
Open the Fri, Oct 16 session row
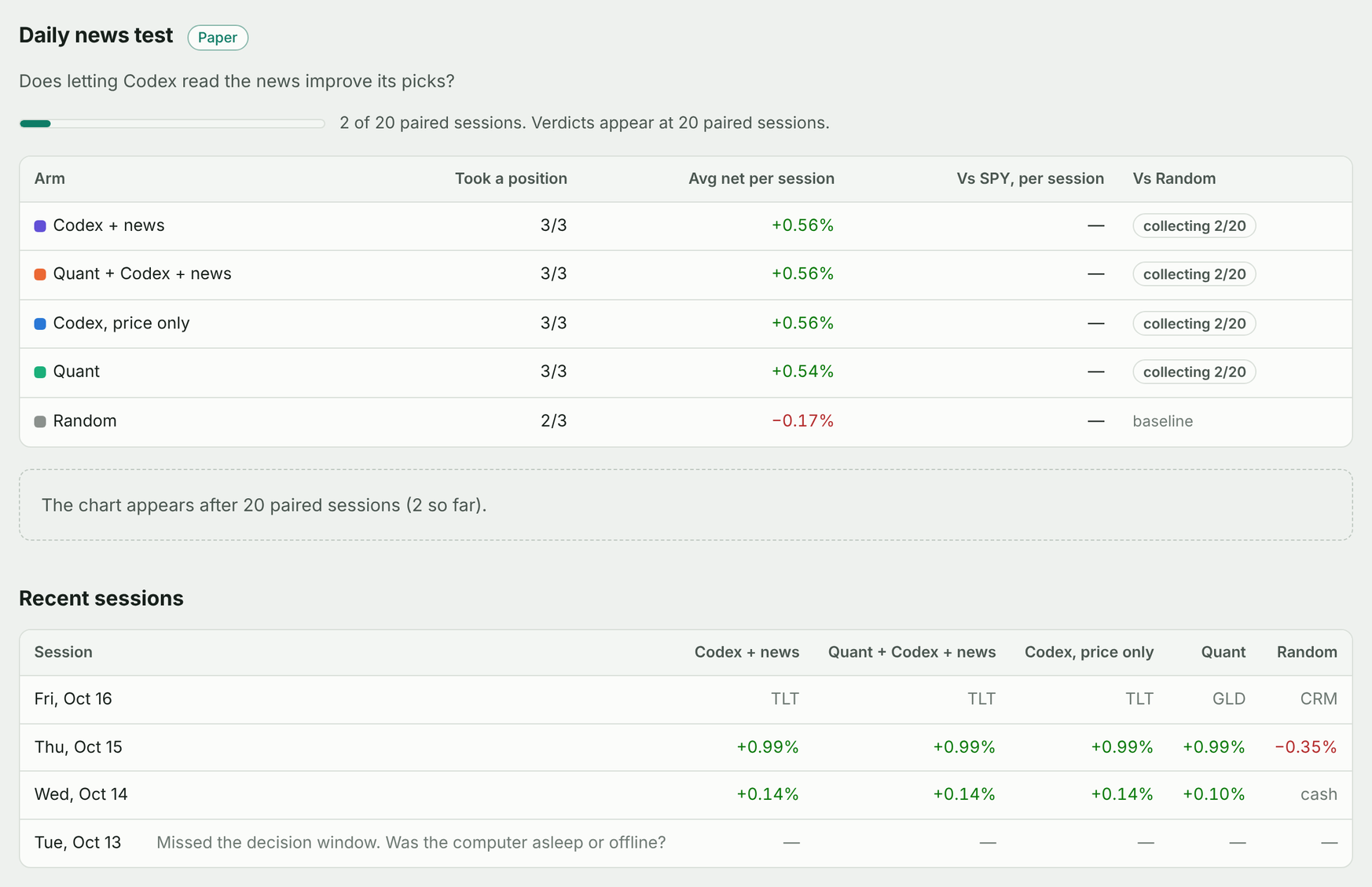tap(686, 699)
